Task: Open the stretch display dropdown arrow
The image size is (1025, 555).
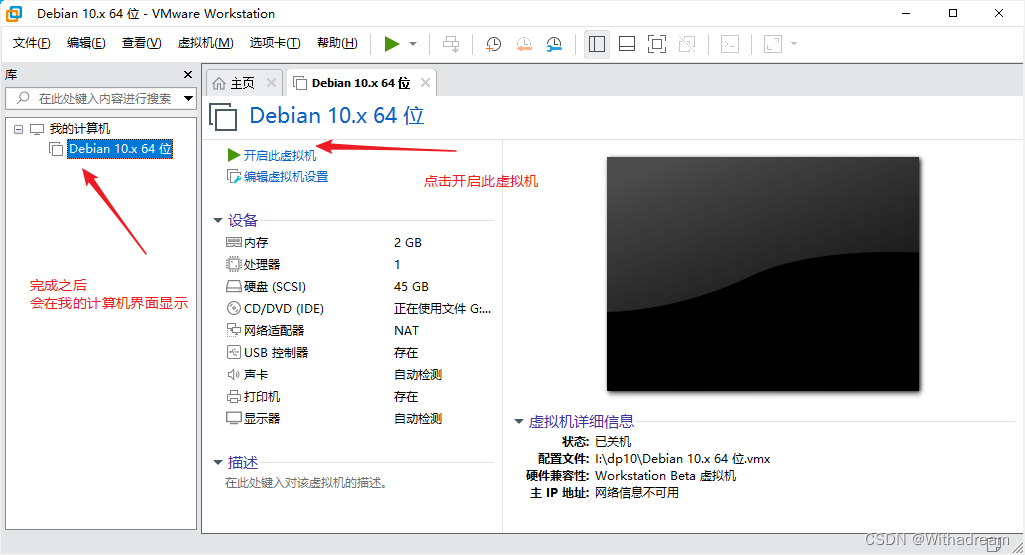Action: click(x=794, y=44)
